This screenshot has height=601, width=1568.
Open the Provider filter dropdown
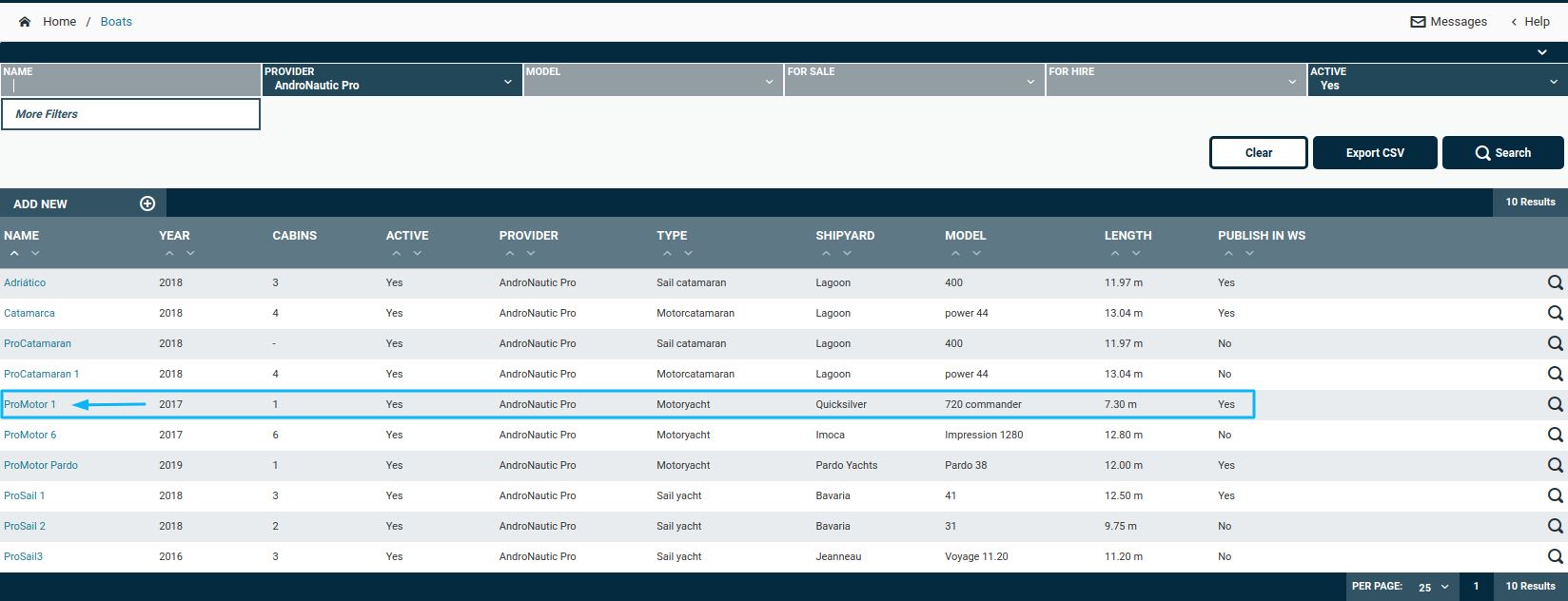coord(391,80)
